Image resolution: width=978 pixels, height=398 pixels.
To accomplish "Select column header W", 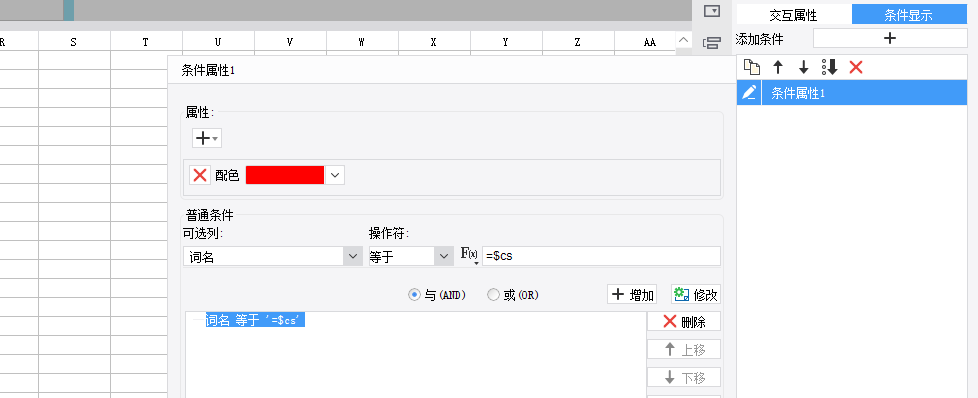I will pos(362,42).
